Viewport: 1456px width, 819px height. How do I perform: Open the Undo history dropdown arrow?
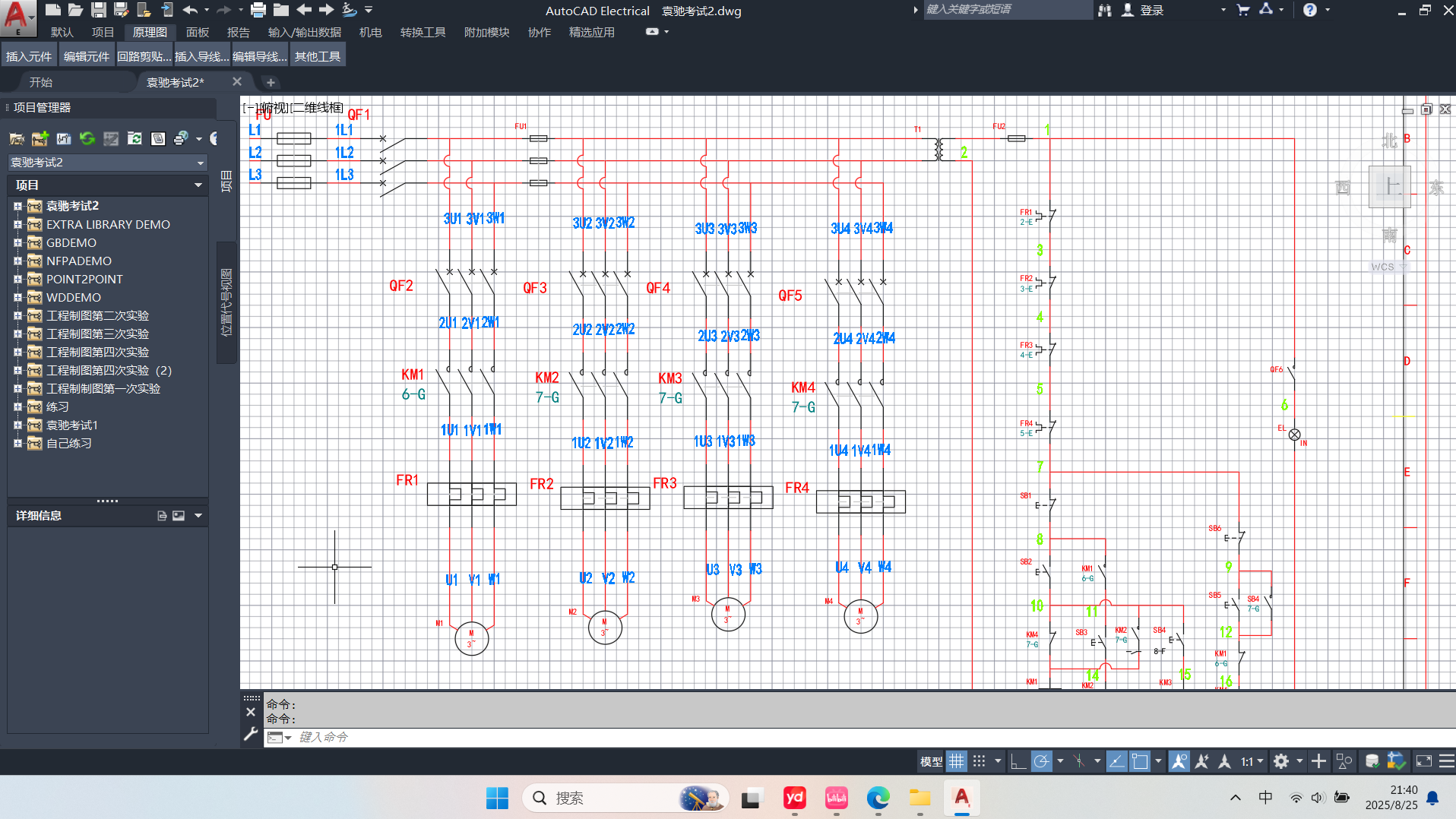tap(207, 10)
